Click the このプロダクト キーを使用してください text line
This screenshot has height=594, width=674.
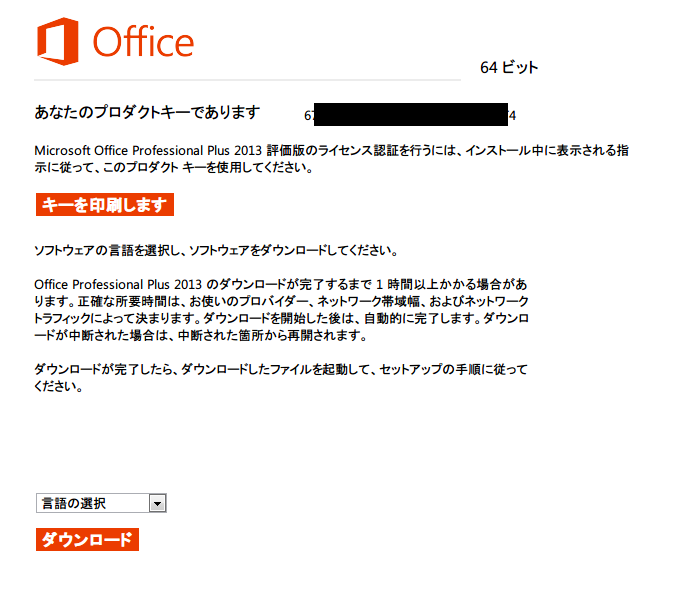point(174,167)
